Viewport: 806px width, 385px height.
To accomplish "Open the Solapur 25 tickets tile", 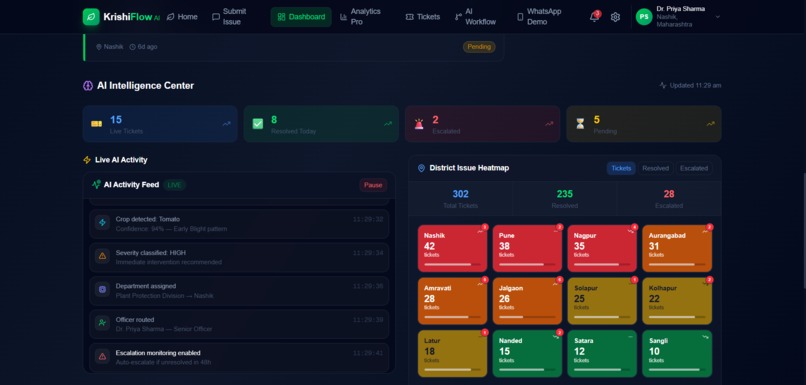I will pyautogui.click(x=602, y=301).
